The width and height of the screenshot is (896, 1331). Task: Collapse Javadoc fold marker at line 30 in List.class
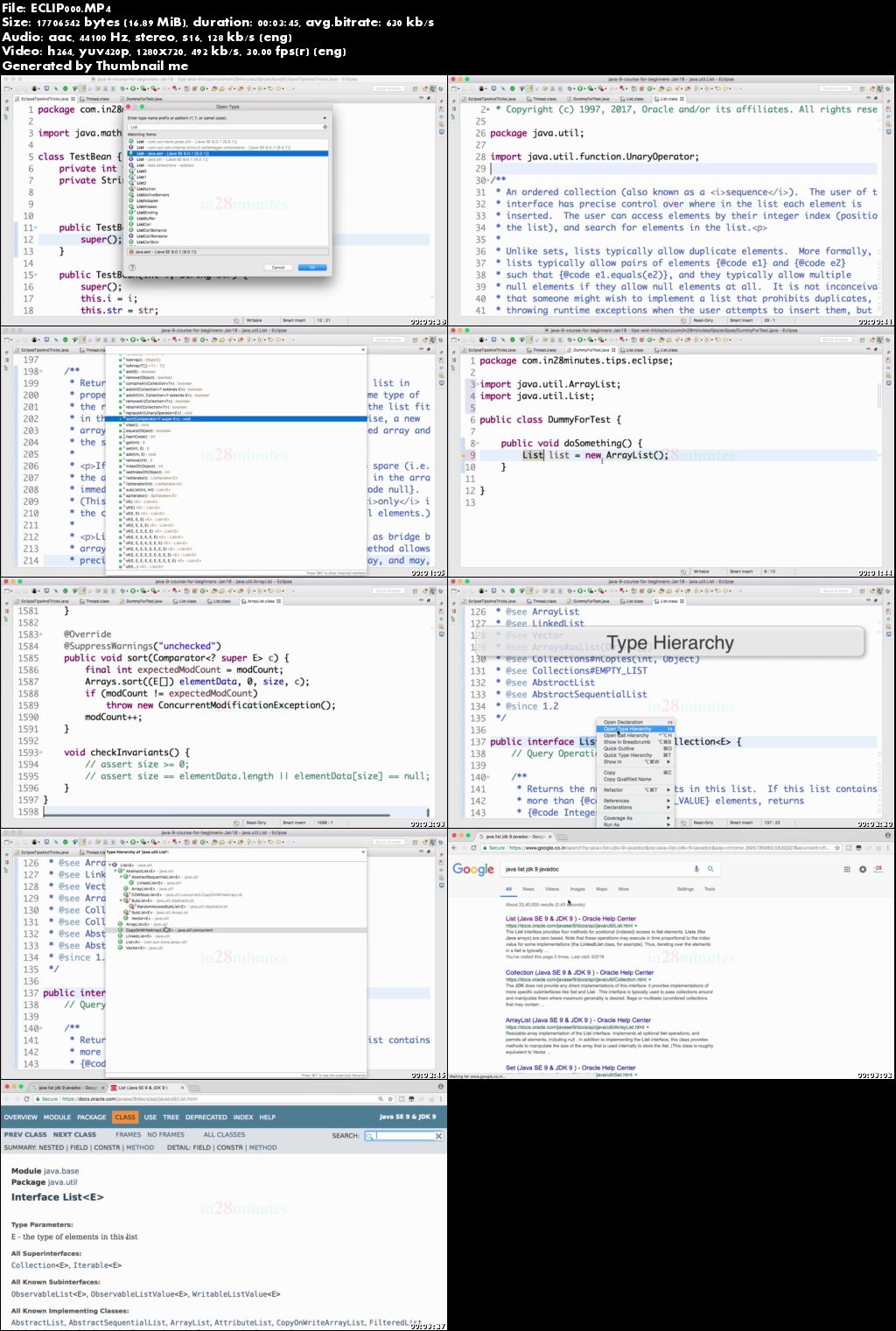pyautogui.click(x=487, y=180)
